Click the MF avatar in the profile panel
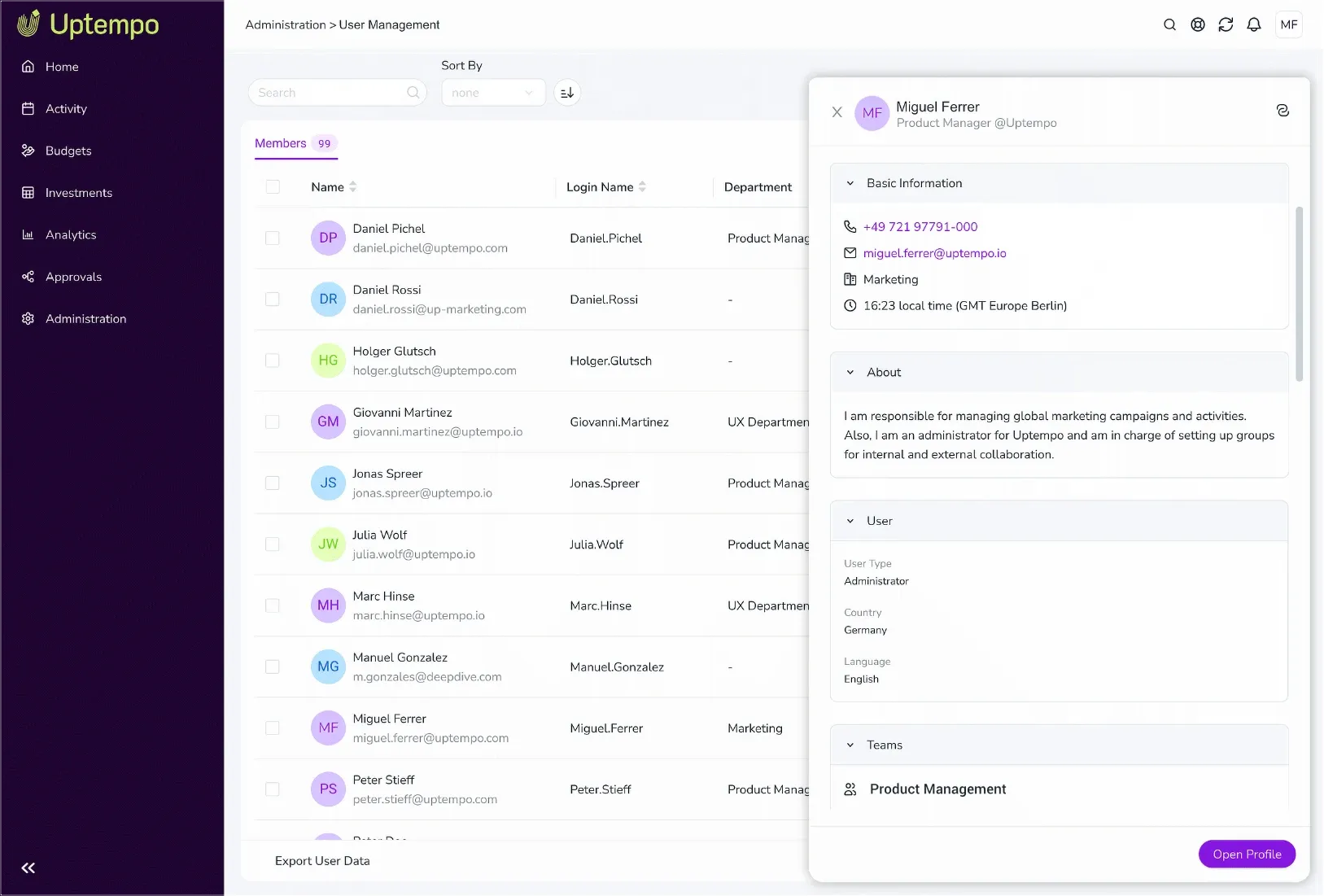Image resolution: width=1324 pixels, height=896 pixels. click(x=872, y=113)
